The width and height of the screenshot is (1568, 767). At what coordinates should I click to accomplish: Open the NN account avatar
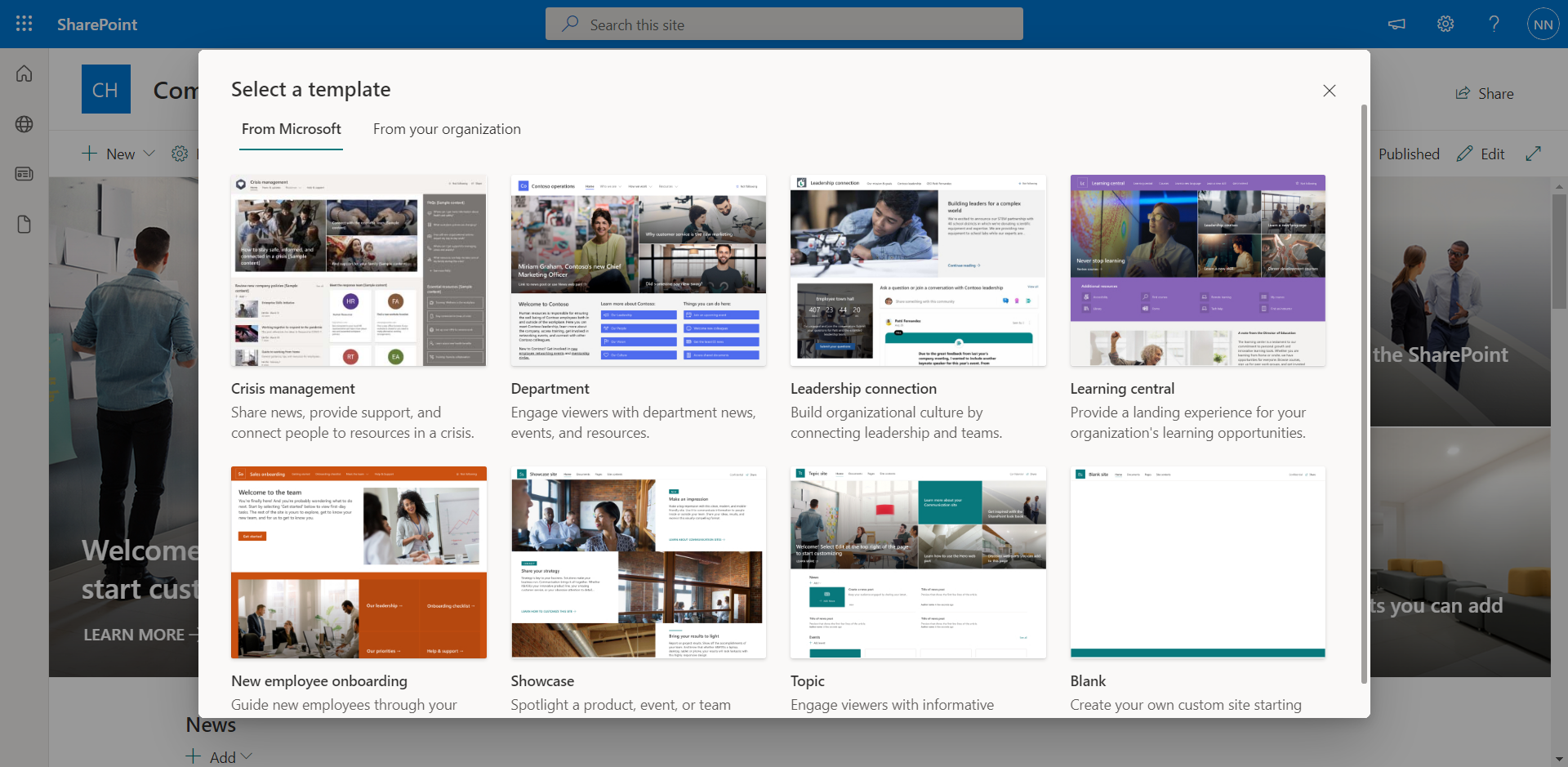point(1543,25)
